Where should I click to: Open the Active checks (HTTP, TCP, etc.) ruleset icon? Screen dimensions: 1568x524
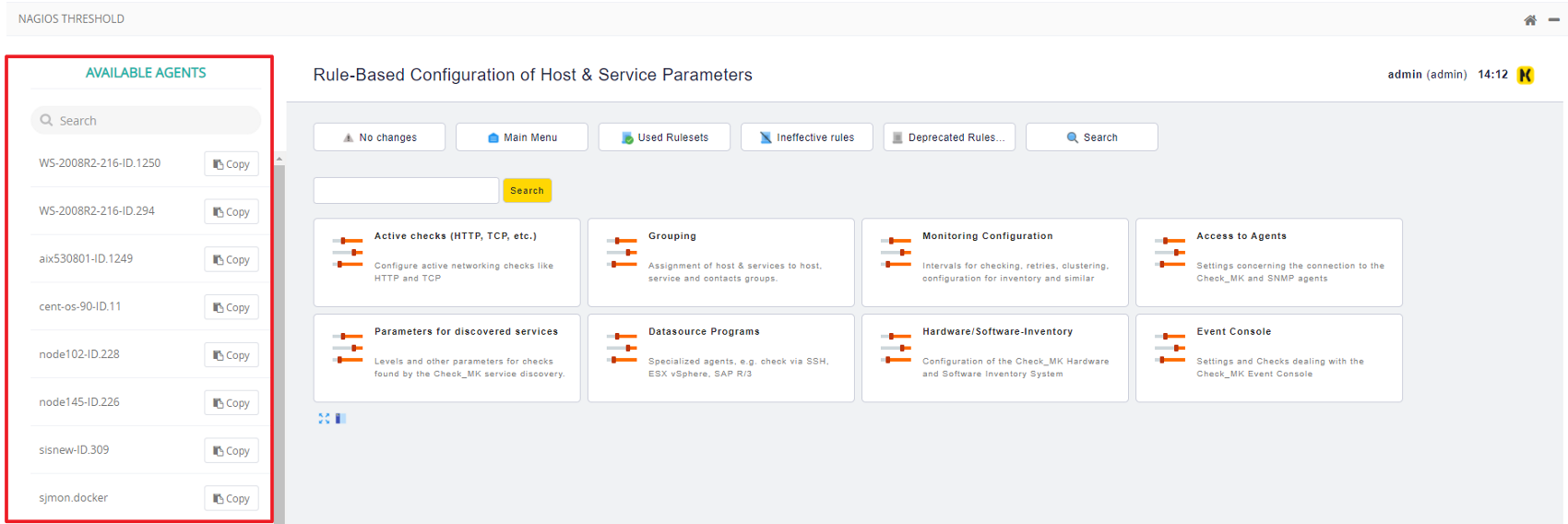pos(348,253)
